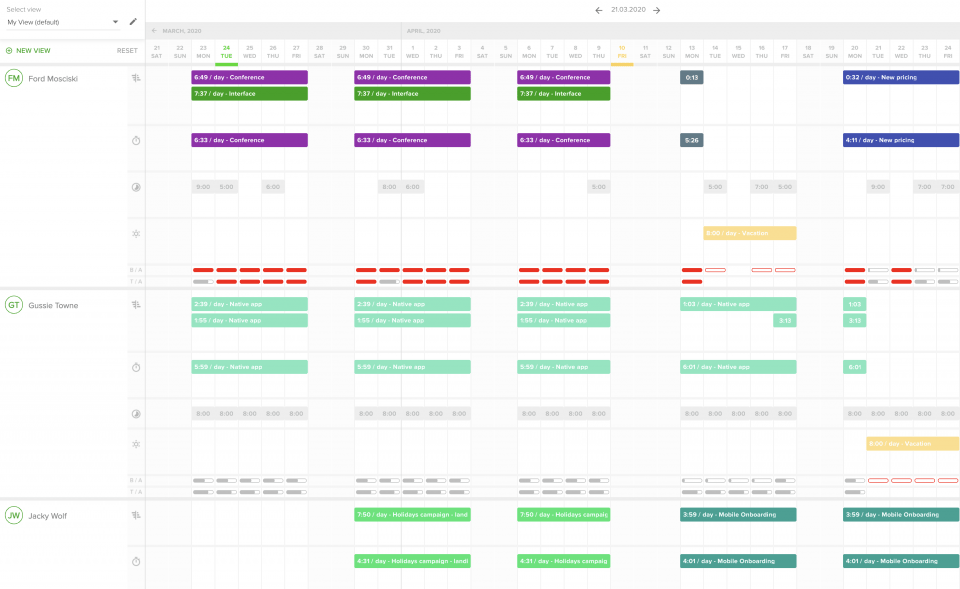Screen dimensions: 960x589
Task: Click Ford's red B/A bar on 23 MON
Action: (203, 270)
